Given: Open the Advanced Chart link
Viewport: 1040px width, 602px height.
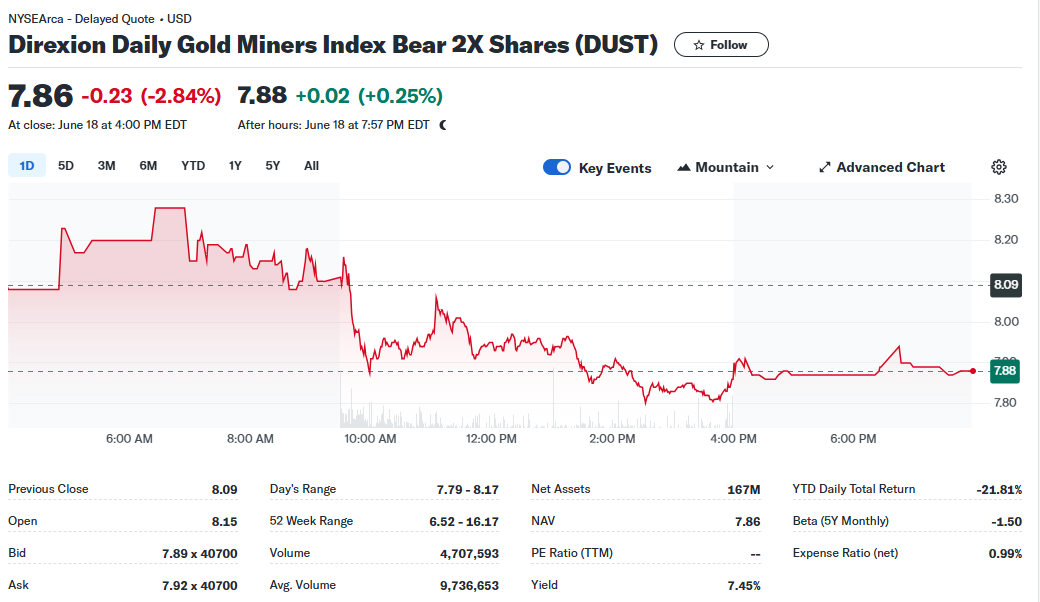Looking at the screenshot, I should [x=881, y=167].
